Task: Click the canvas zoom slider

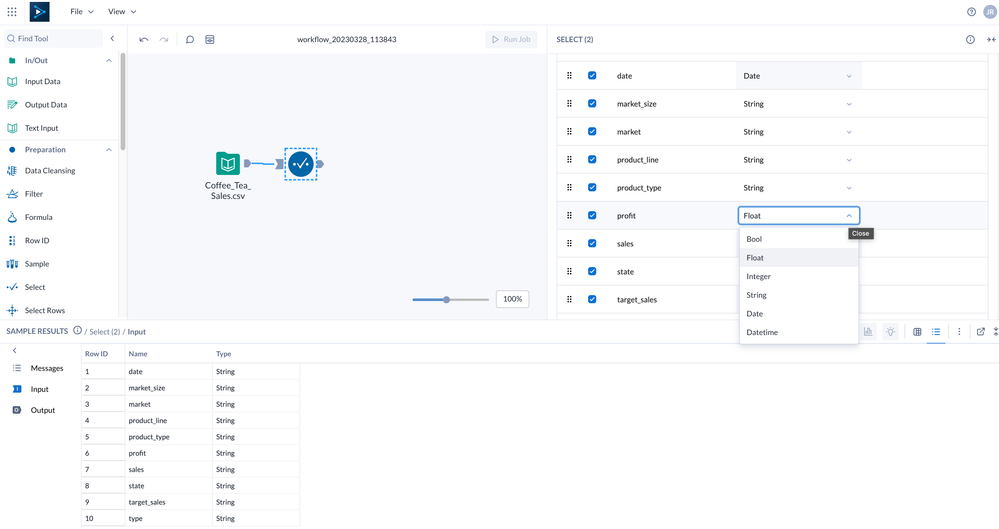Action: (450, 299)
